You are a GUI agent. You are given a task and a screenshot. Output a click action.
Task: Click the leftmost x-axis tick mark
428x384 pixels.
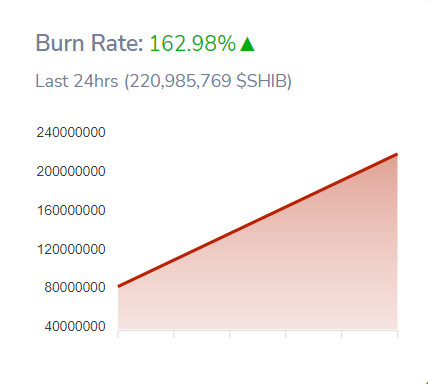118,334
